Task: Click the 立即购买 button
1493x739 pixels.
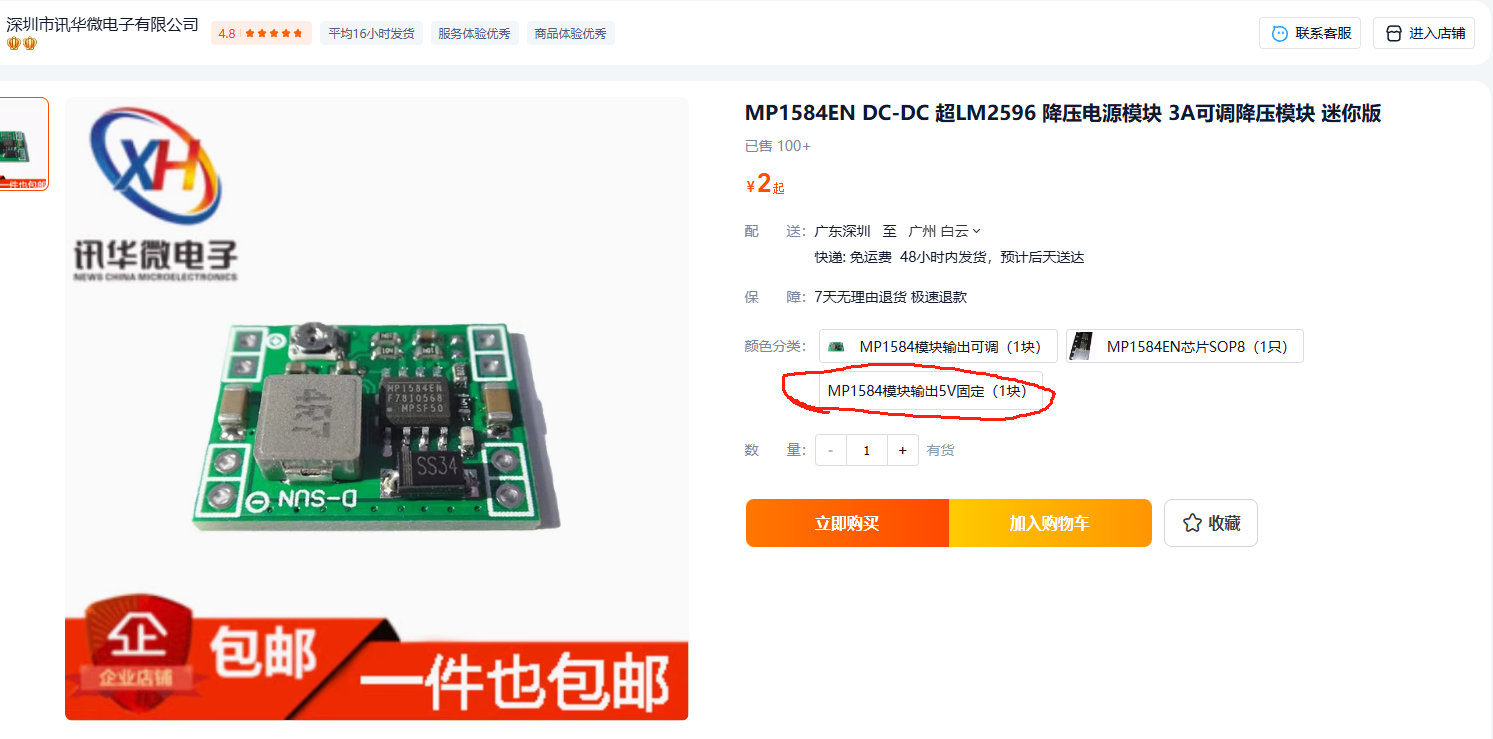Action: 847,523
